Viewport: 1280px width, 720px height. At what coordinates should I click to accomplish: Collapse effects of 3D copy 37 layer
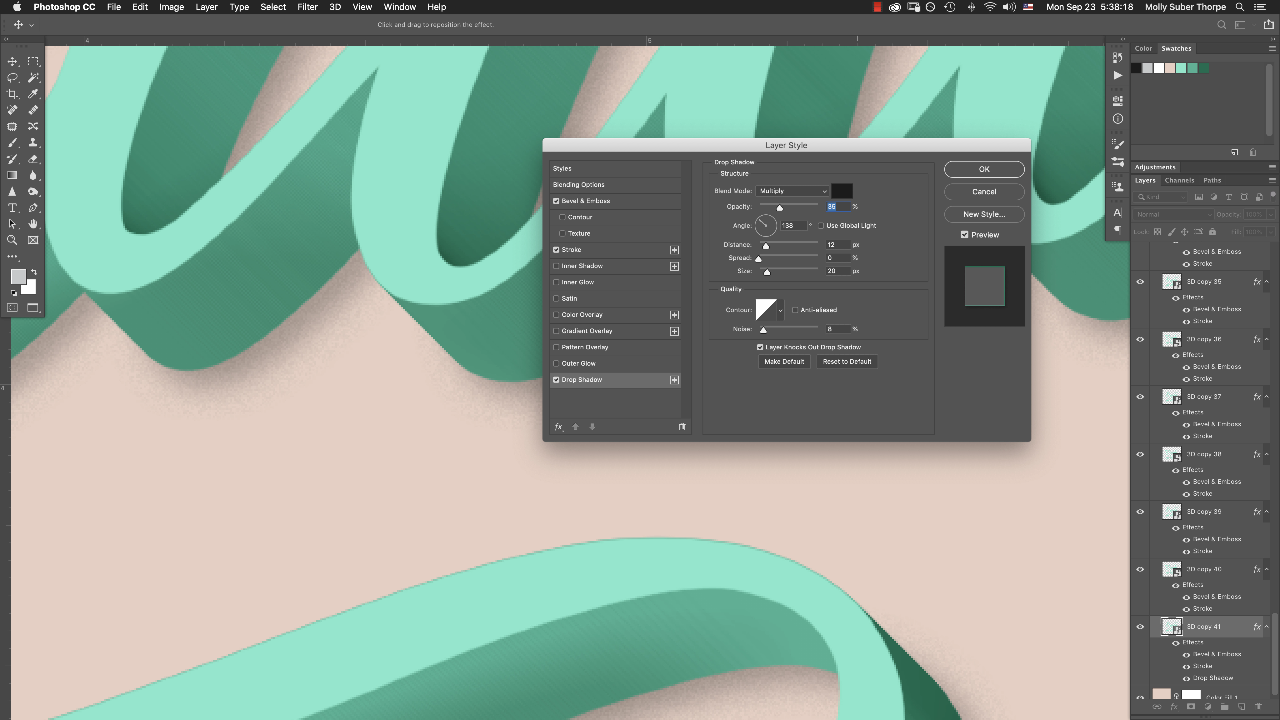(1267, 397)
